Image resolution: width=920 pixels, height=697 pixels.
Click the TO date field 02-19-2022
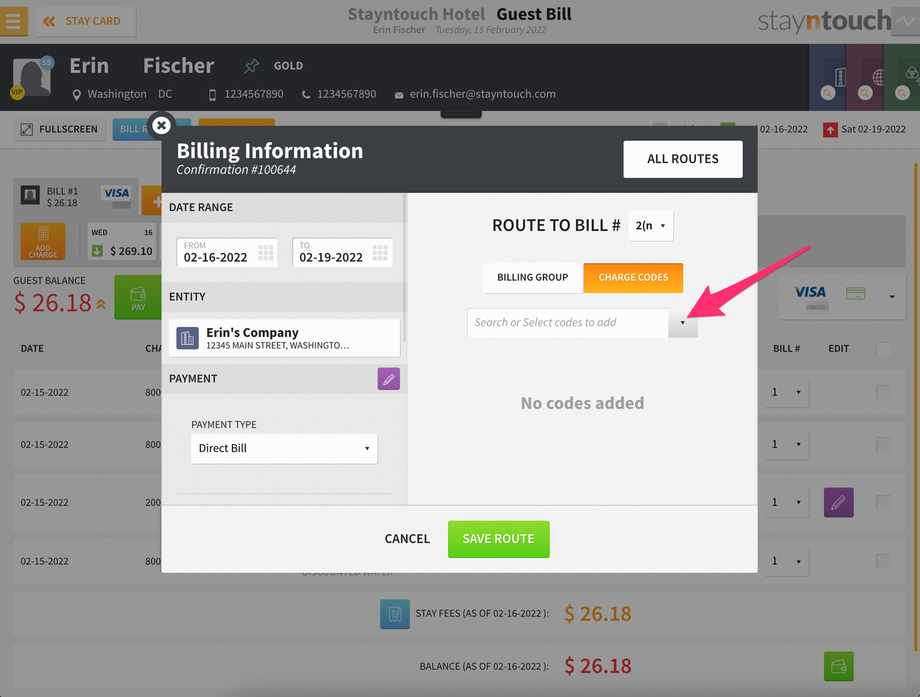342,252
